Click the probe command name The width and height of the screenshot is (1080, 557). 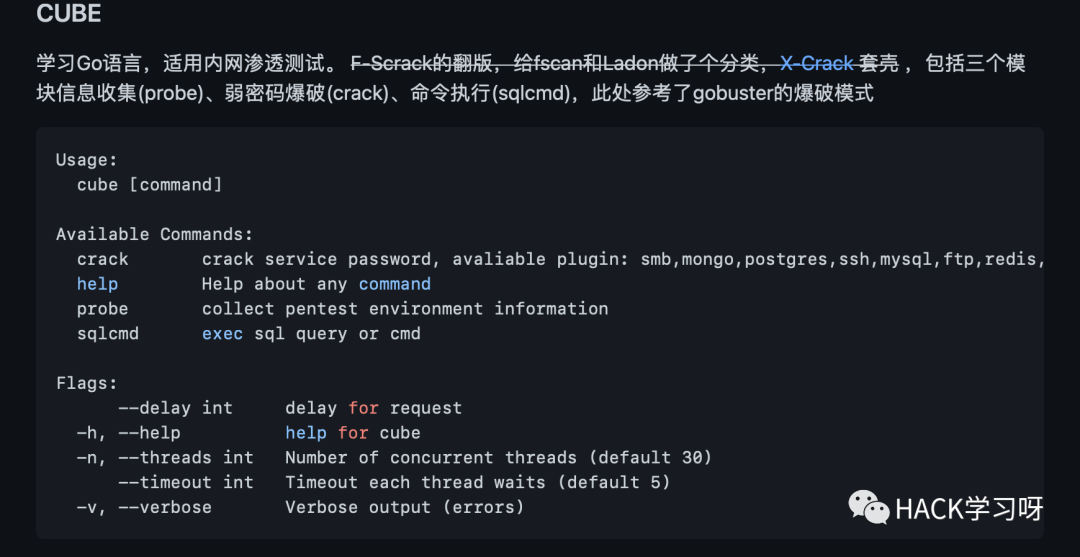coord(103,309)
